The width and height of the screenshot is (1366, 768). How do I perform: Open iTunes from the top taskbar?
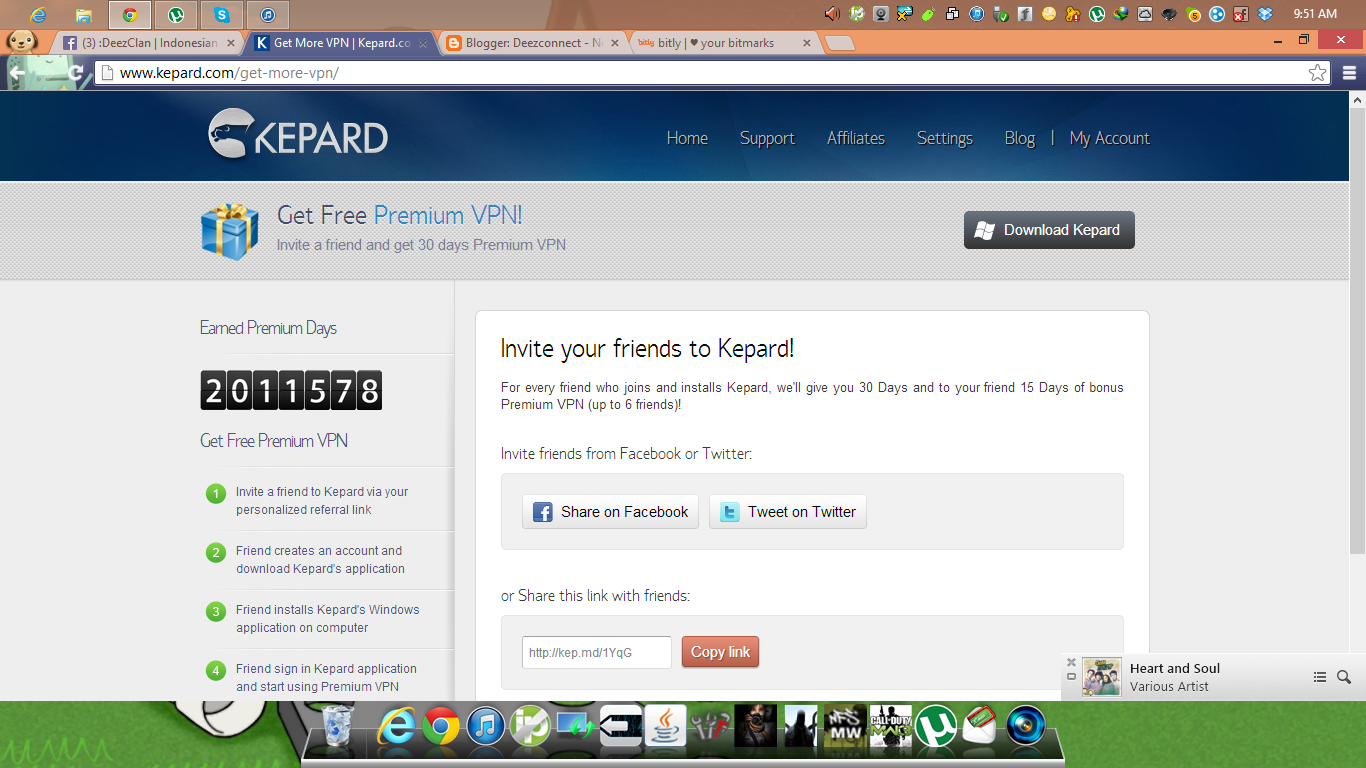[268, 15]
